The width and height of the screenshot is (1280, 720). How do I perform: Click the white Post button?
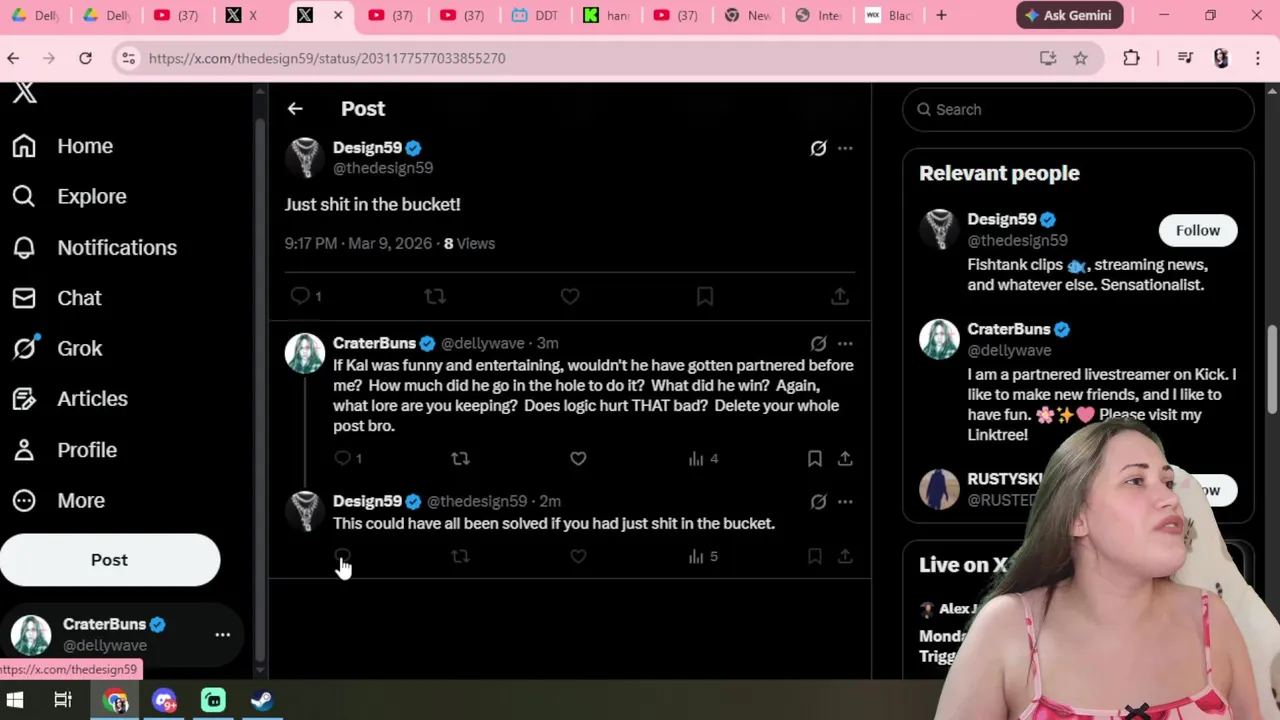110,560
